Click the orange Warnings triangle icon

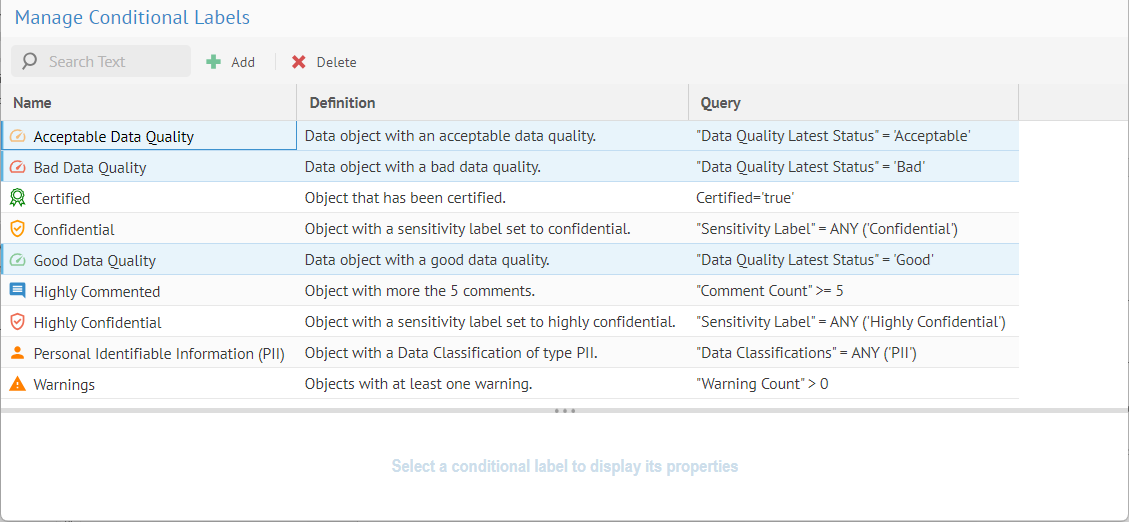17,384
